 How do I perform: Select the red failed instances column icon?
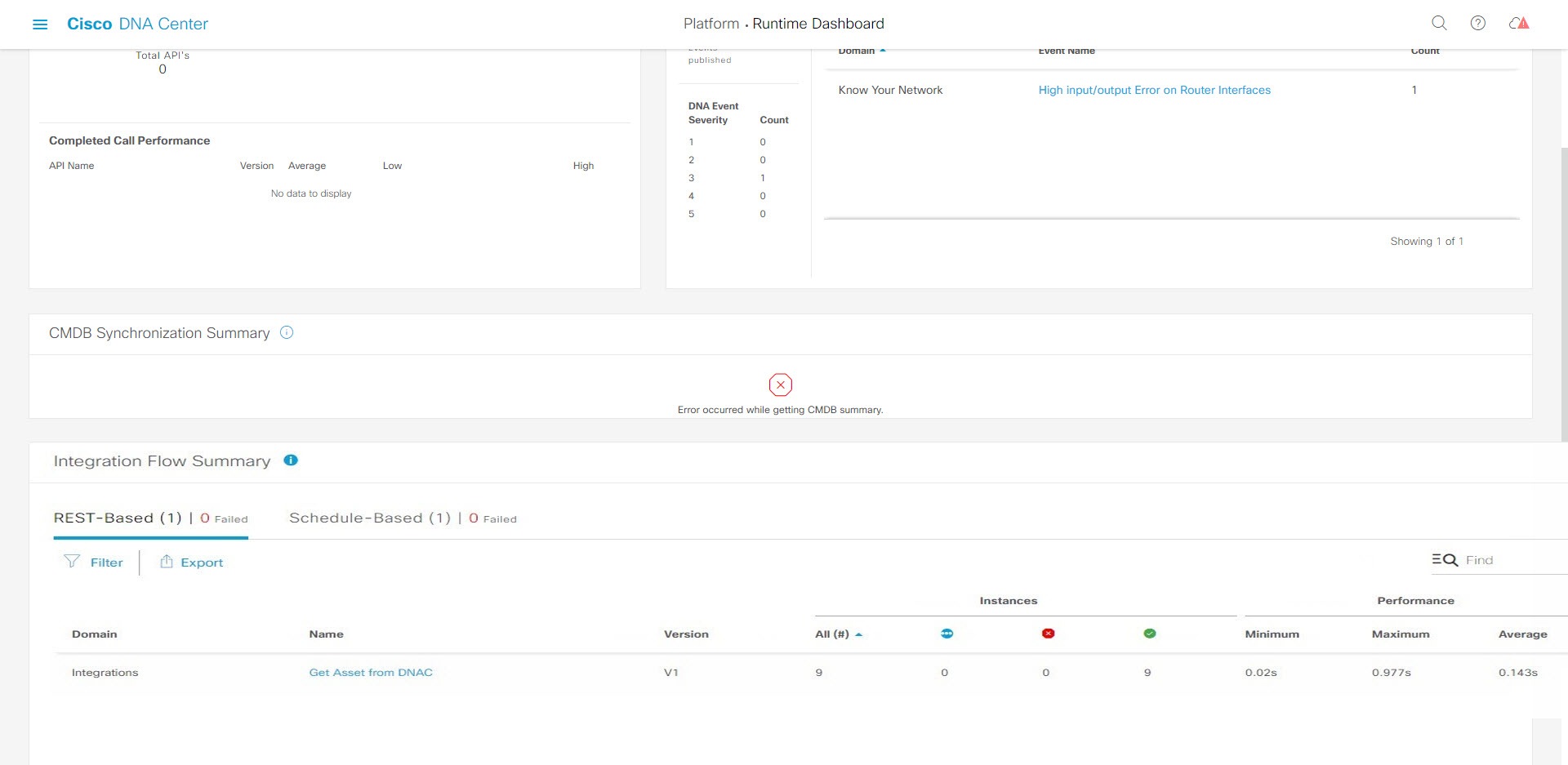[x=1047, y=633]
